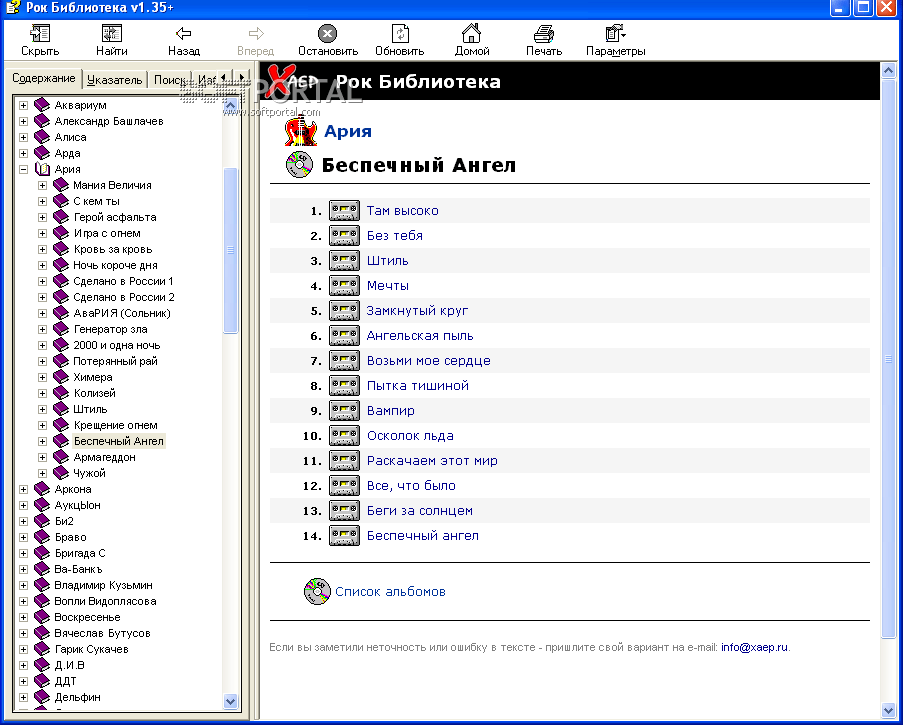903x725 pixels.
Task: Go back with the Назад arrow
Action: (x=184, y=33)
